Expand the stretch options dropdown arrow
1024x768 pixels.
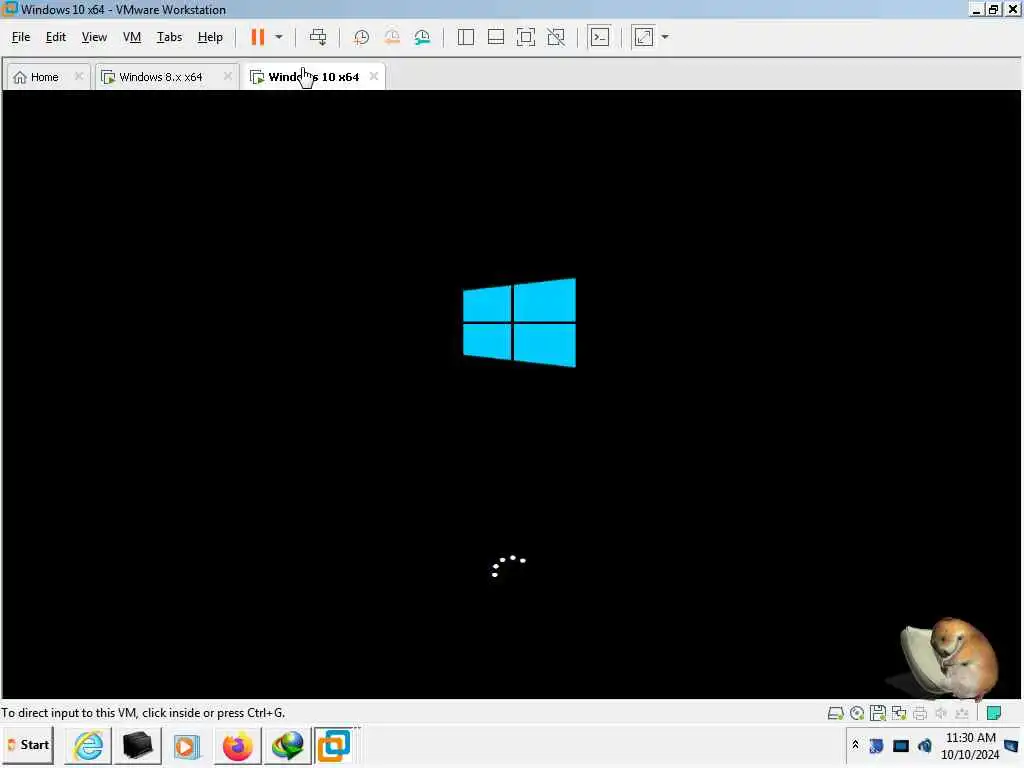click(665, 37)
